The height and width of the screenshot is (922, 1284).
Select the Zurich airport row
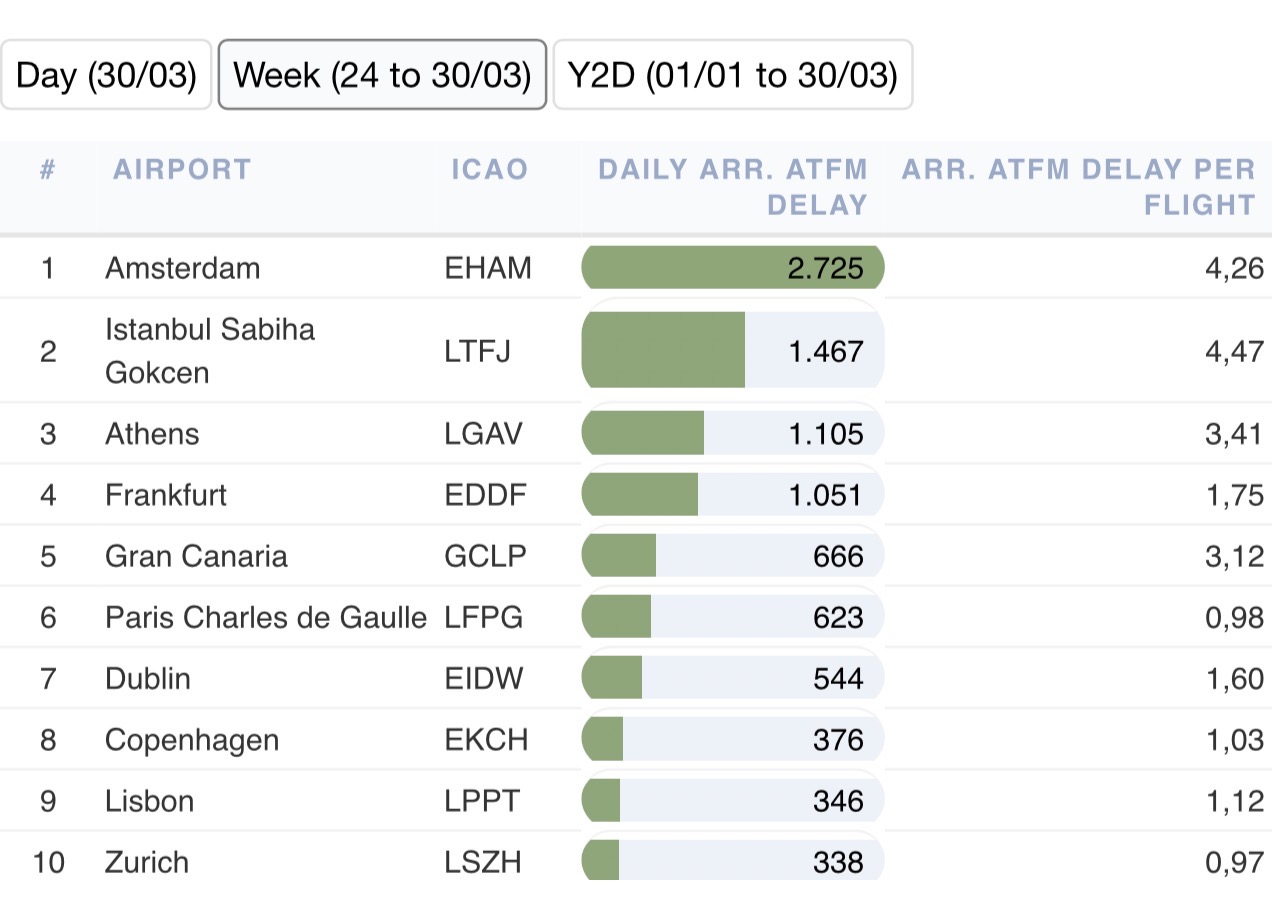(147, 862)
